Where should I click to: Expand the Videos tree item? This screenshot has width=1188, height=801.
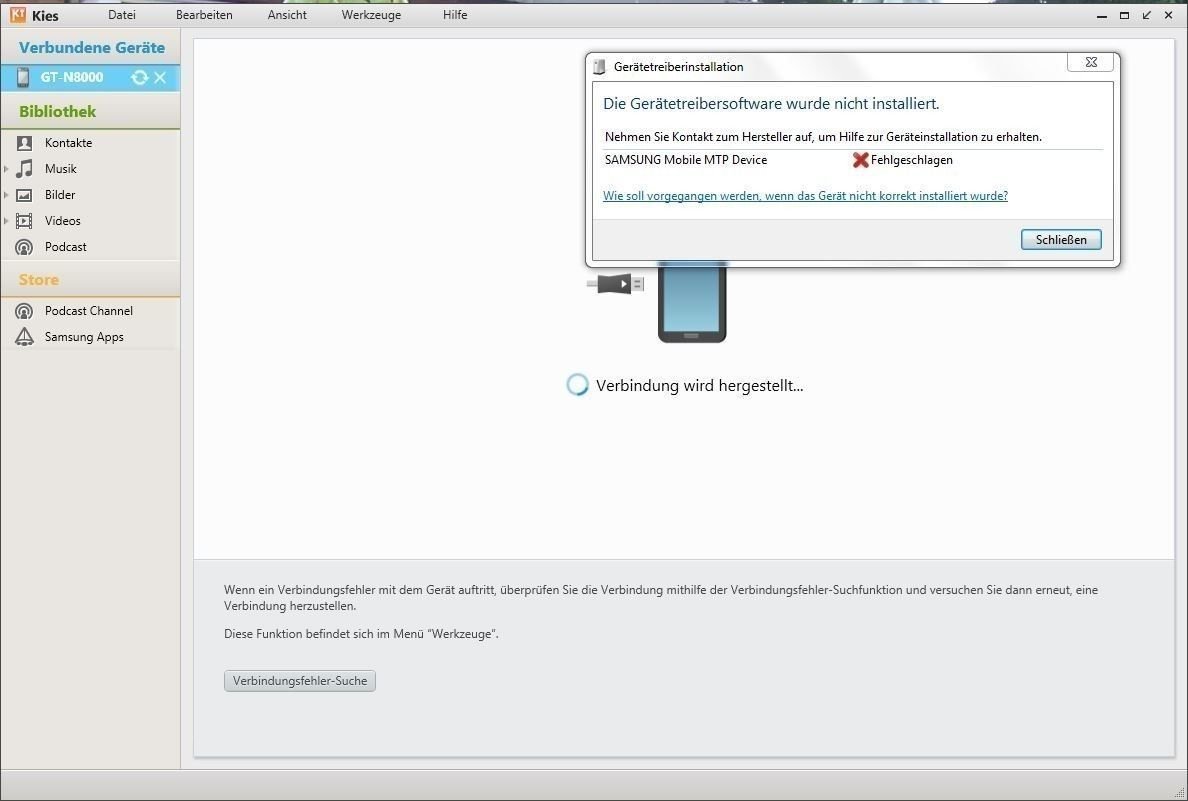(6, 221)
